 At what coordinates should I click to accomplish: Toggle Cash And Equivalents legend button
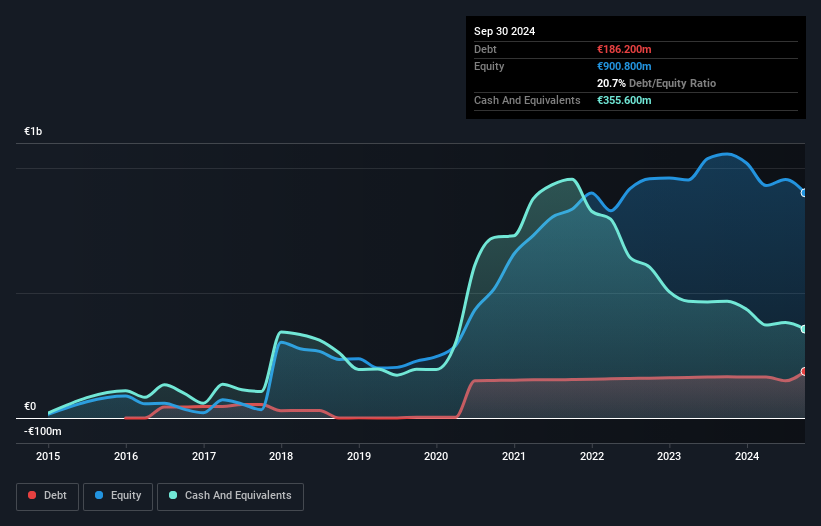tap(230, 496)
